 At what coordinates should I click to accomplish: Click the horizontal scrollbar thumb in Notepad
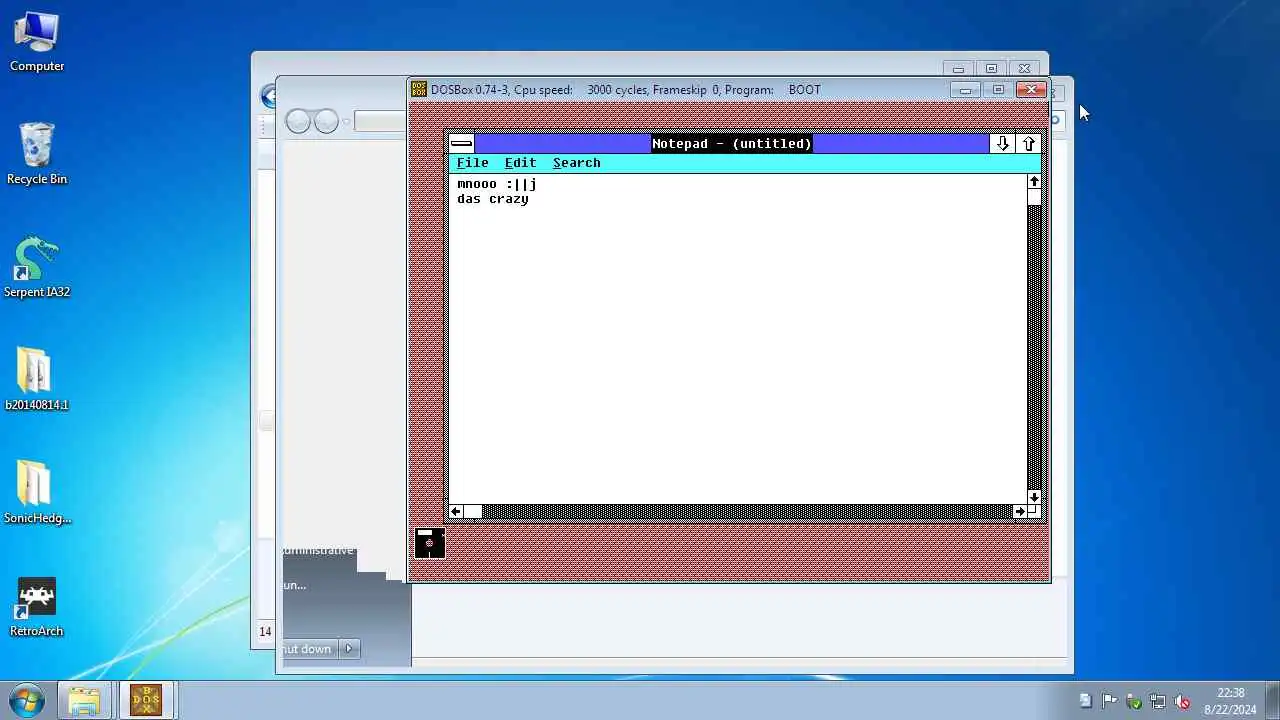[473, 511]
